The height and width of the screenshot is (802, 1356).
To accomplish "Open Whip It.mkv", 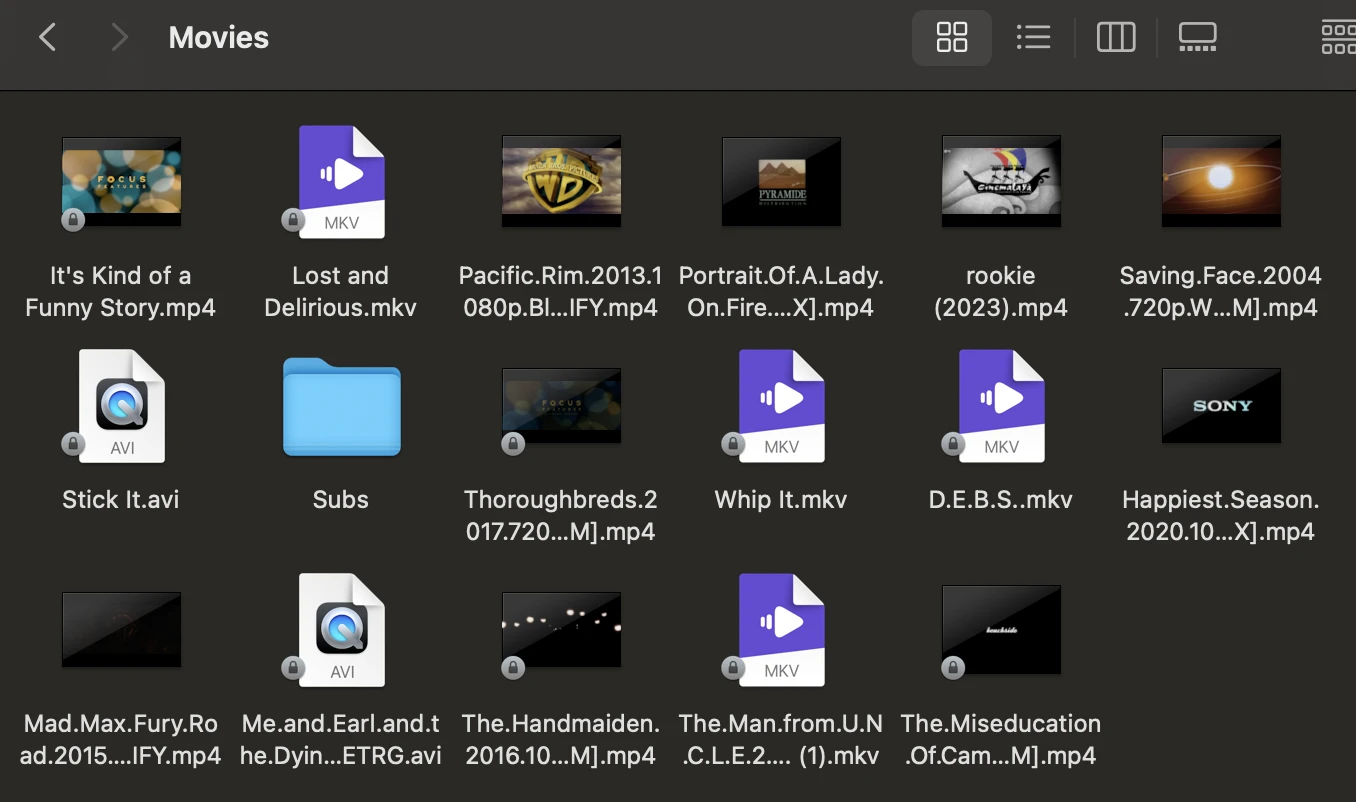I will tap(781, 405).
